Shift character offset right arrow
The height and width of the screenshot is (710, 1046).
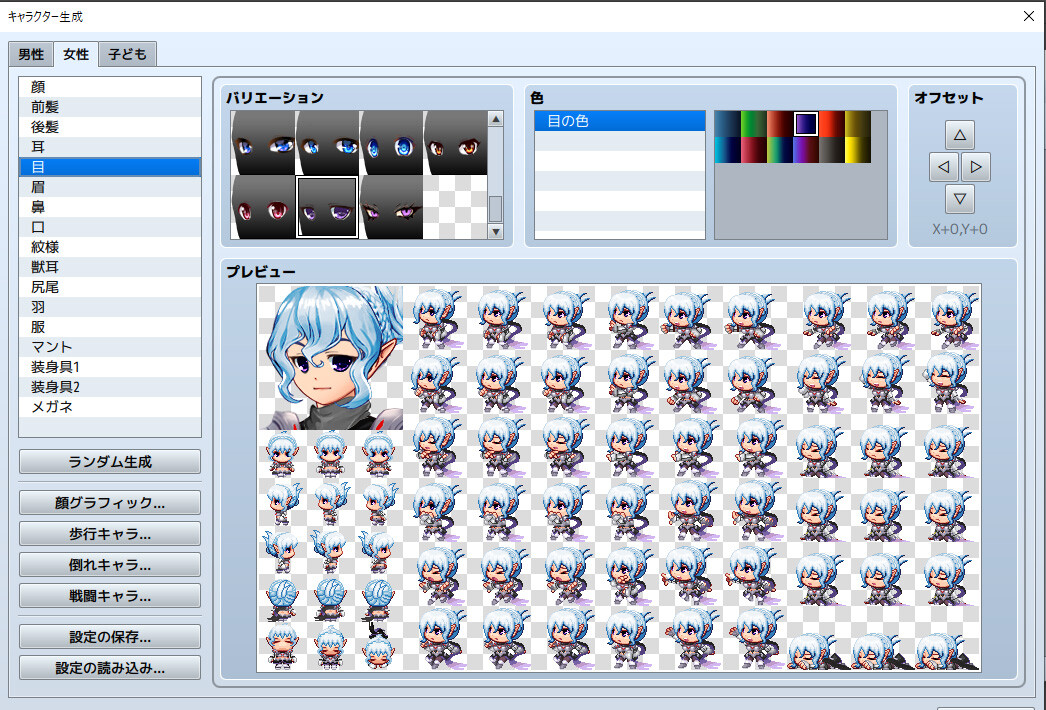click(x=976, y=164)
